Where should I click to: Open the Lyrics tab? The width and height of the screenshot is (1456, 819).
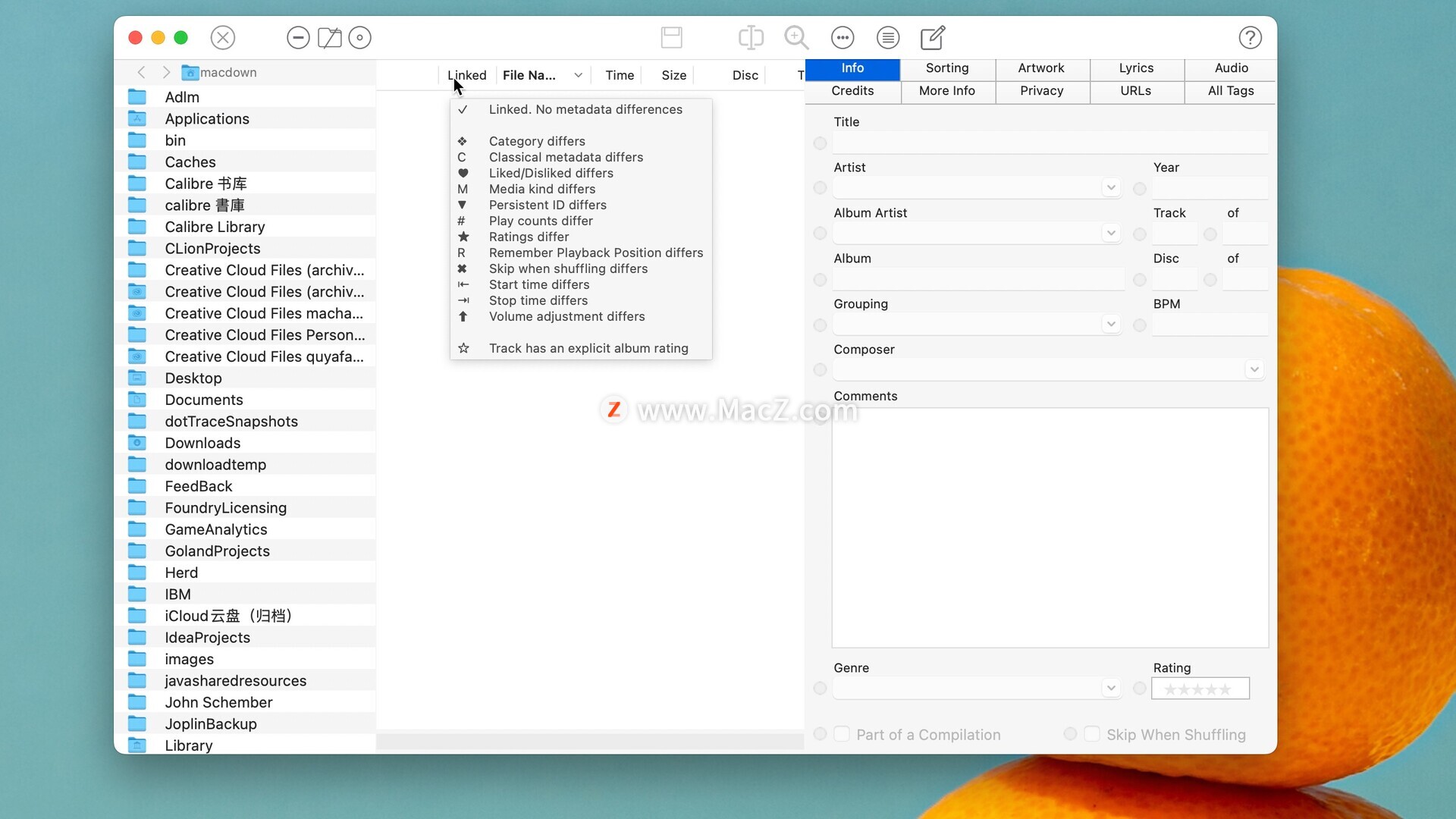click(1136, 68)
